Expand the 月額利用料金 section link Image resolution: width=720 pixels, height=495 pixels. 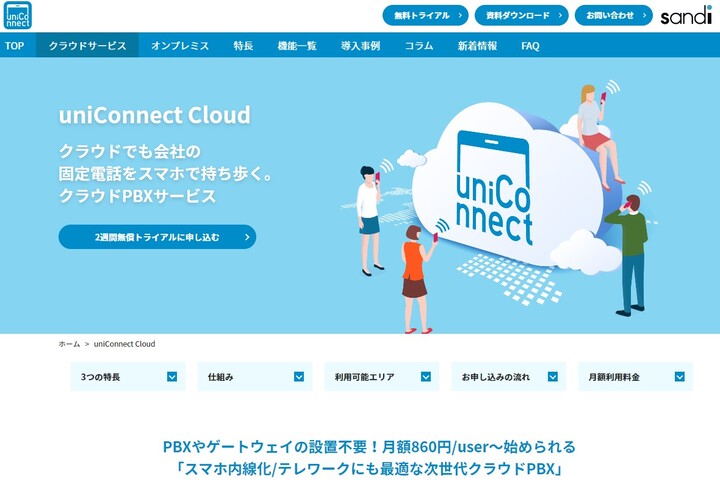[x=636, y=377]
